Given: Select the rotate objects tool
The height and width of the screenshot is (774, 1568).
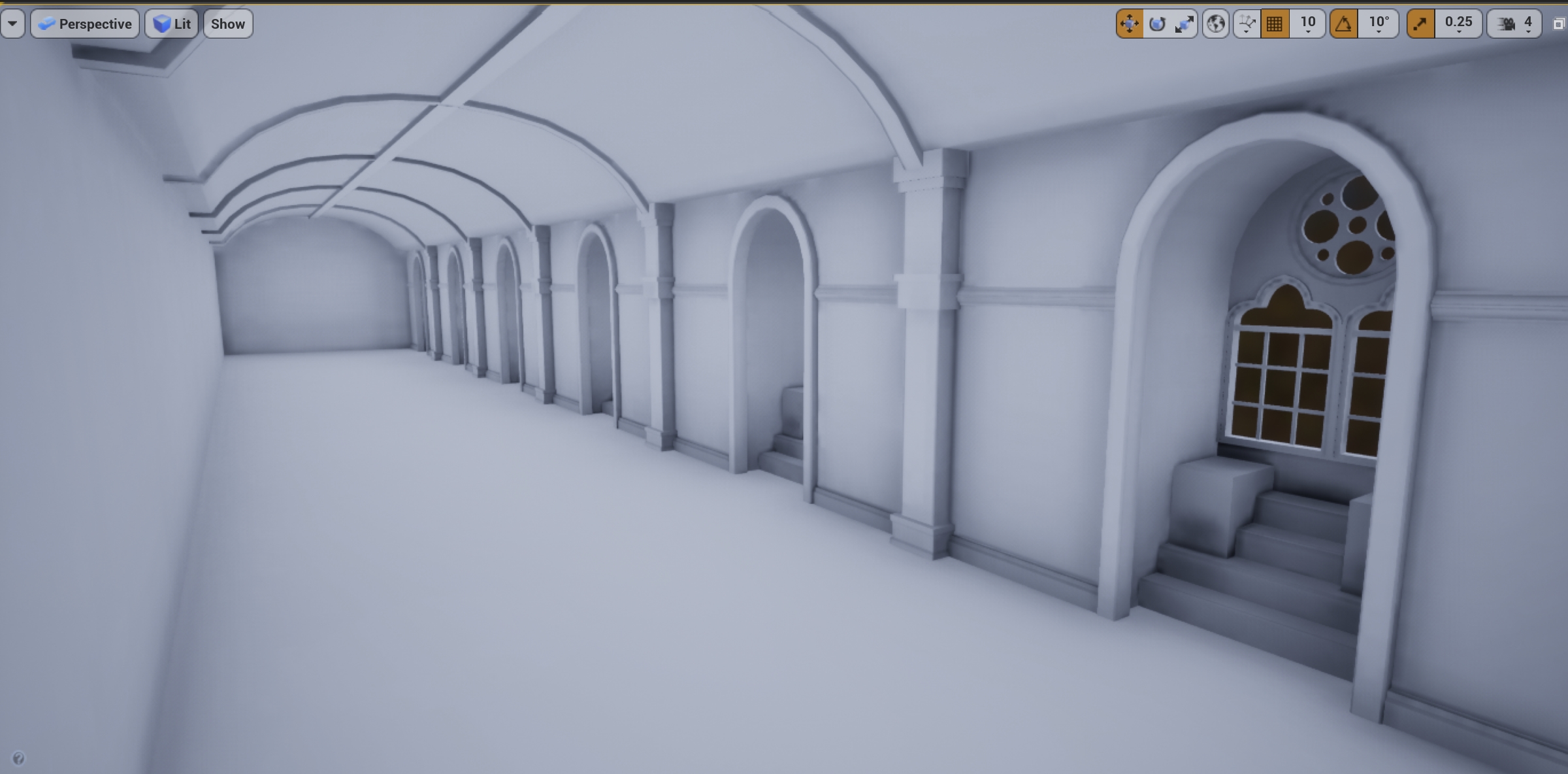Looking at the screenshot, I should click(1157, 24).
